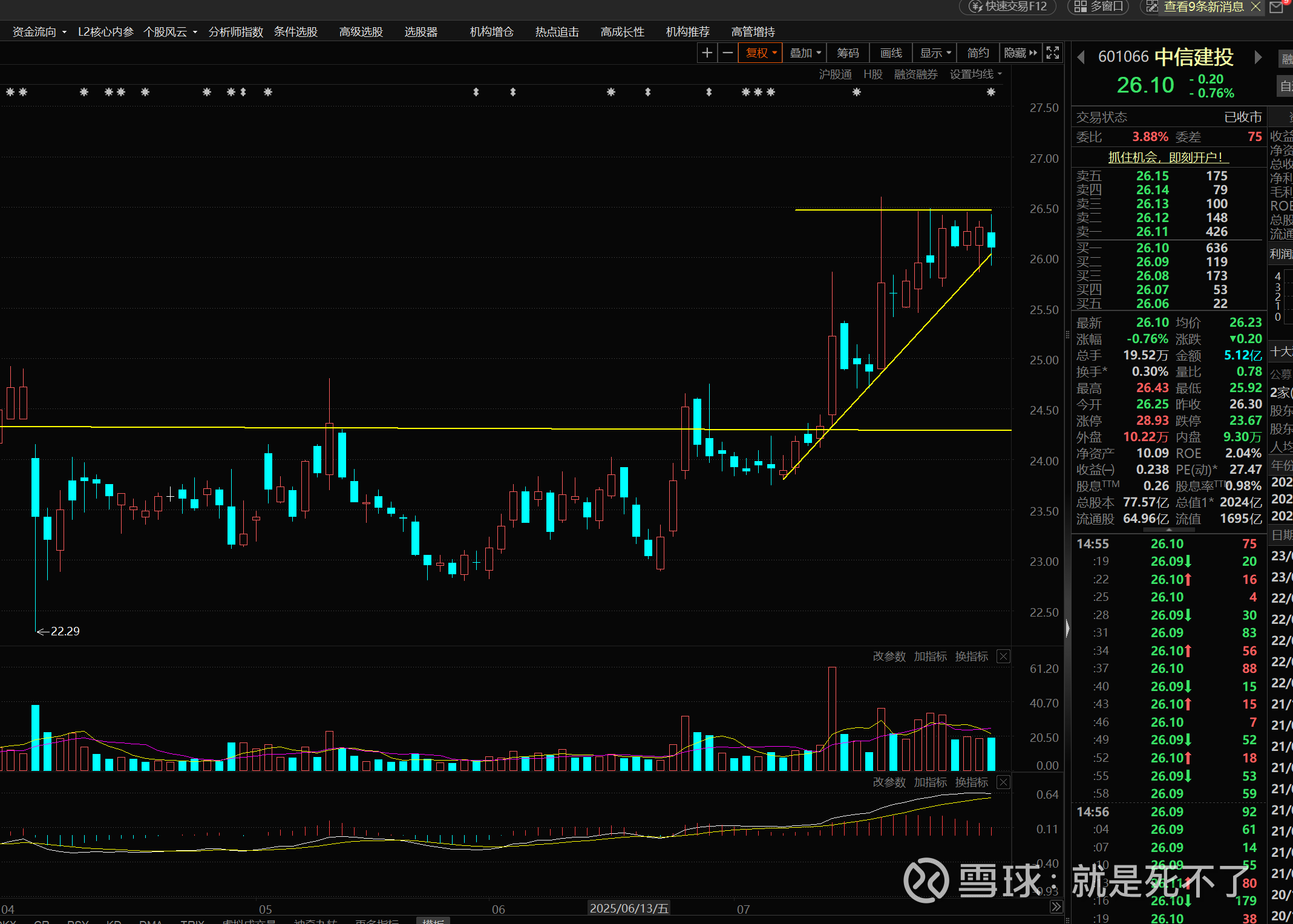
Task: Open the 显示 display dropdown
Action: pyautogui.click(x=935, y=53)
